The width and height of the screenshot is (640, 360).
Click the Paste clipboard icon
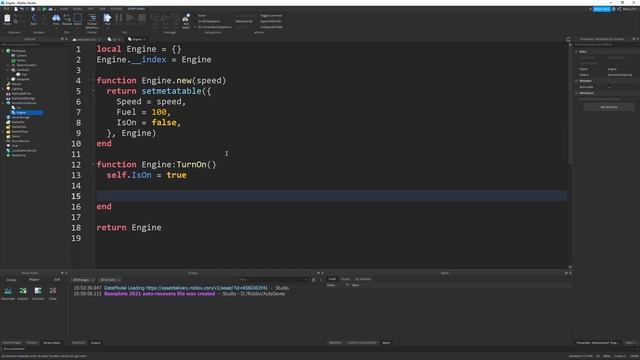pos(7,18)
